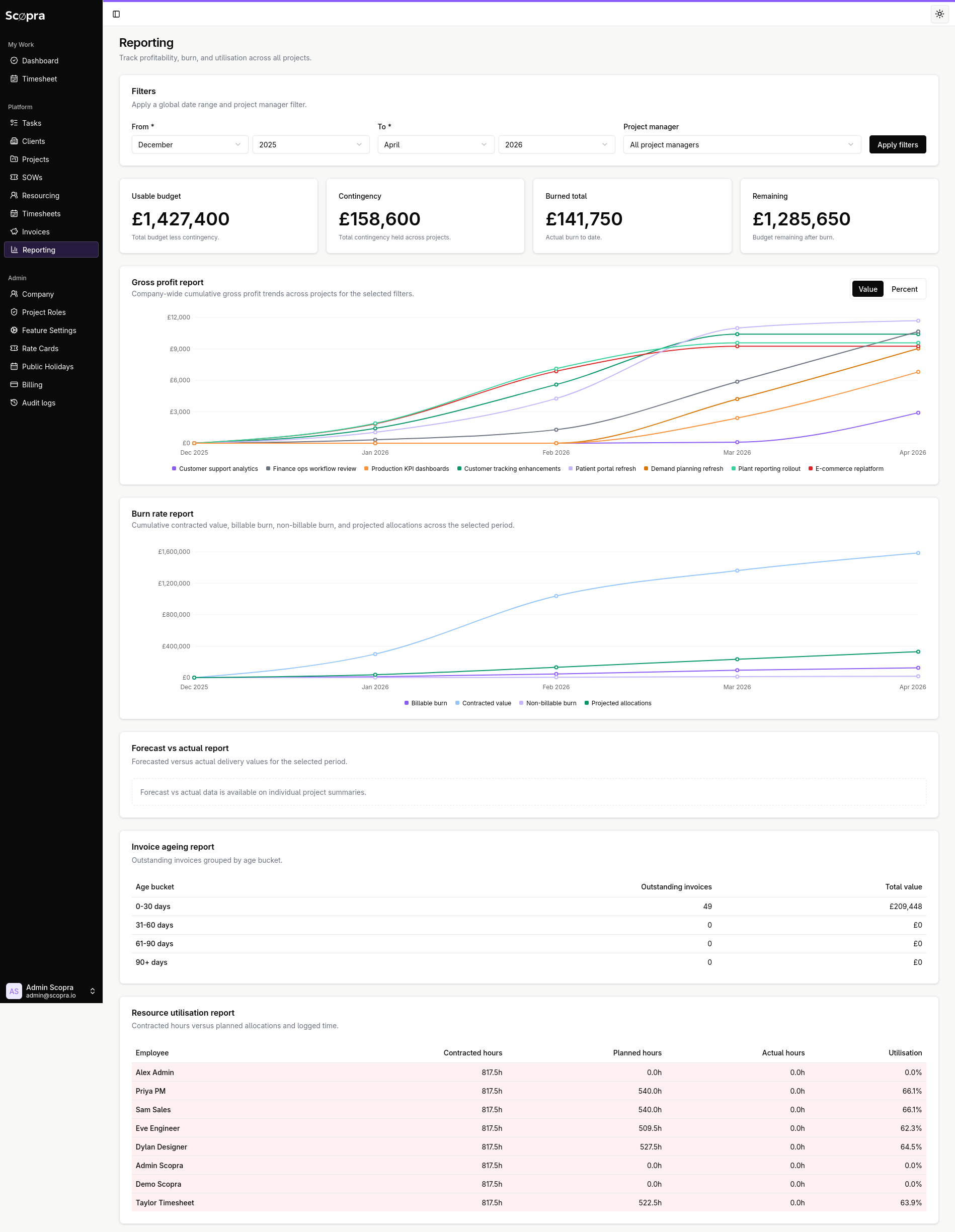Switch to light/dark mode with the sun icon

pos(939,14)
